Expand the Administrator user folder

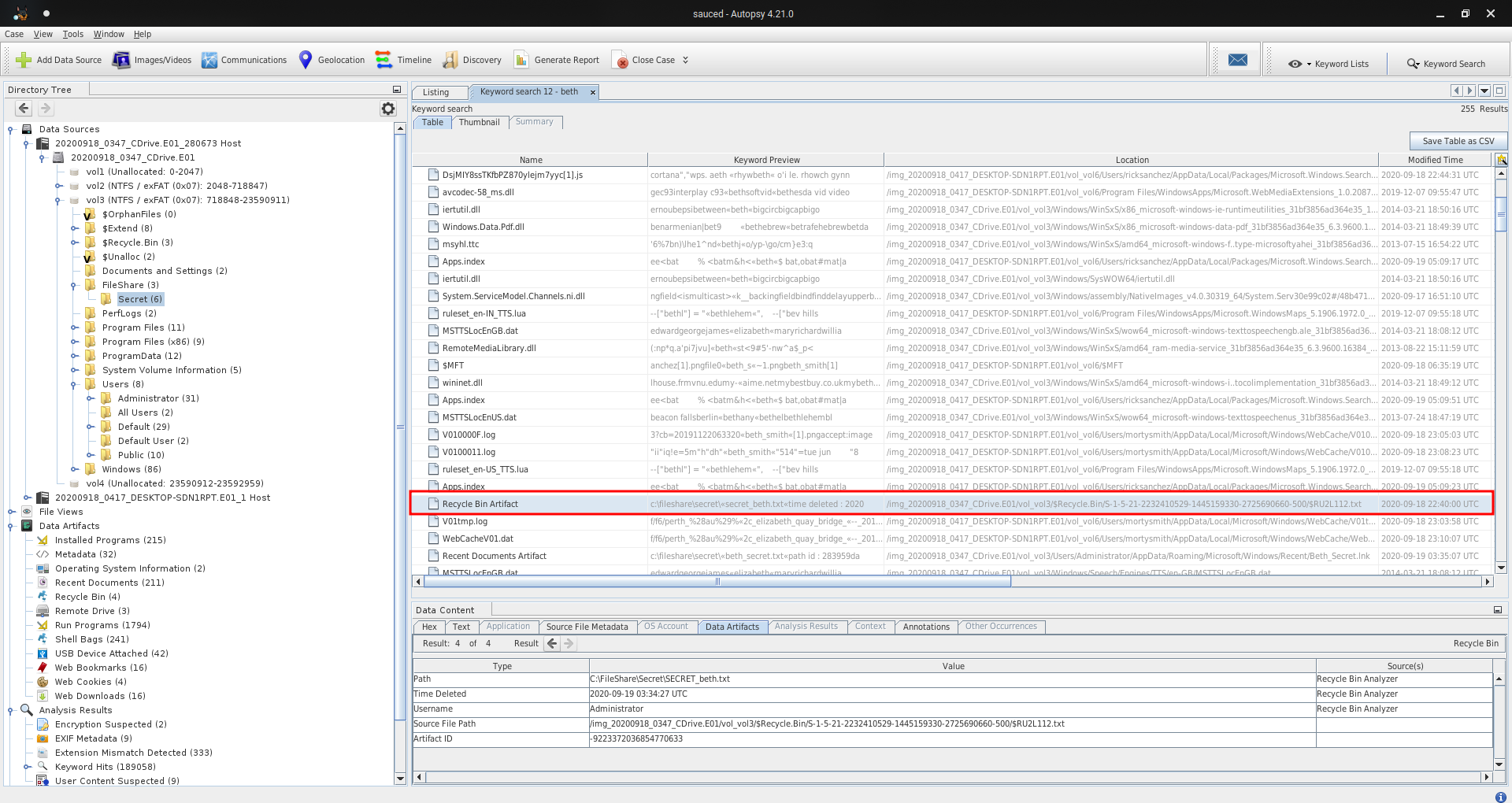[91, 398]
